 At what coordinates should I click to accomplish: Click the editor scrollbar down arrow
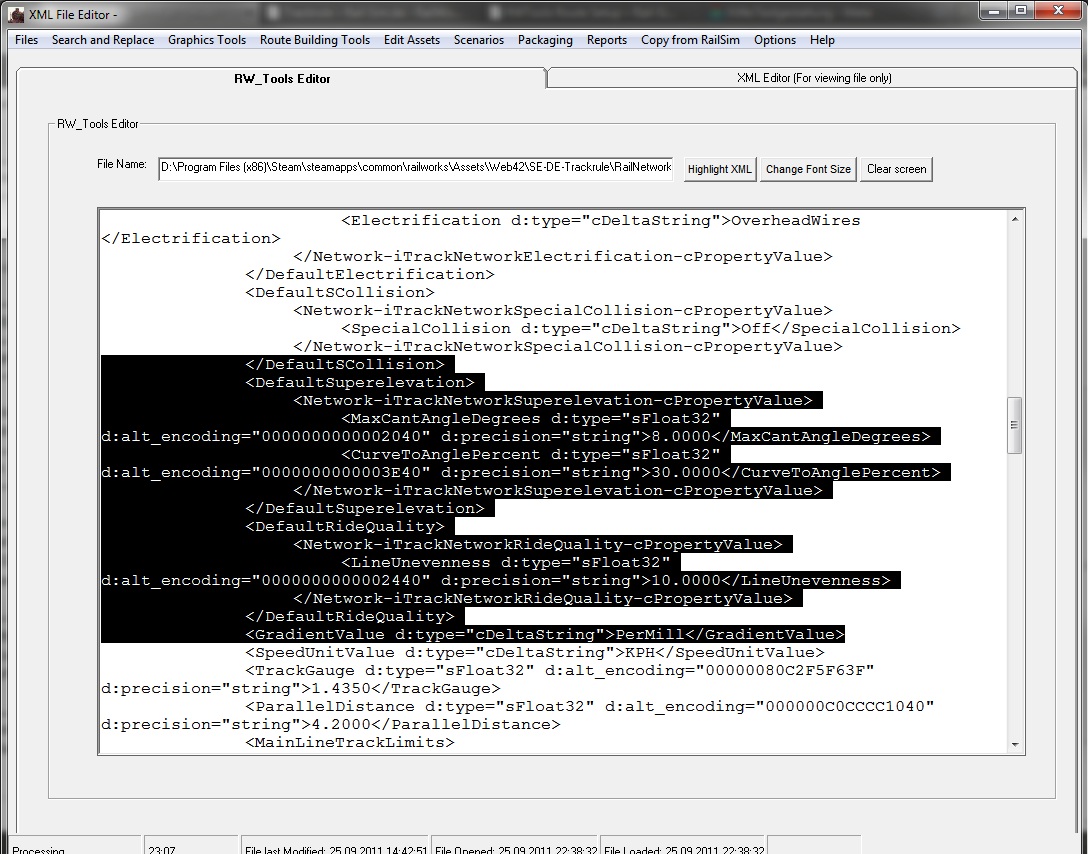(1014, 744)
